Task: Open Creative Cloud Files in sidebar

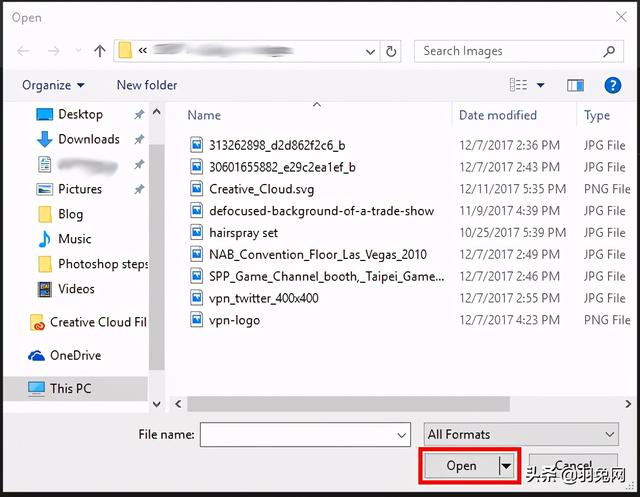Action: [x=97, y=322]
